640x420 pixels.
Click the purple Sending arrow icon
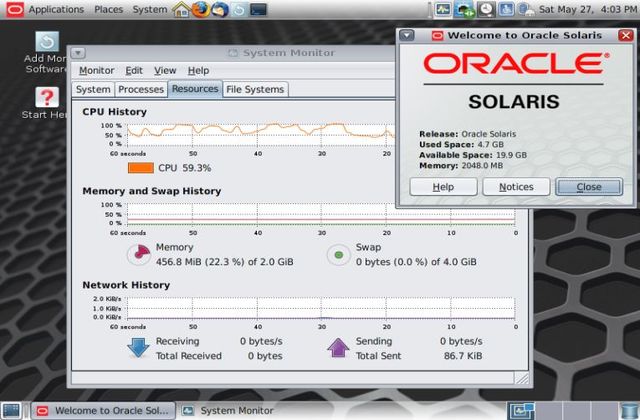(x=338, y=348)
